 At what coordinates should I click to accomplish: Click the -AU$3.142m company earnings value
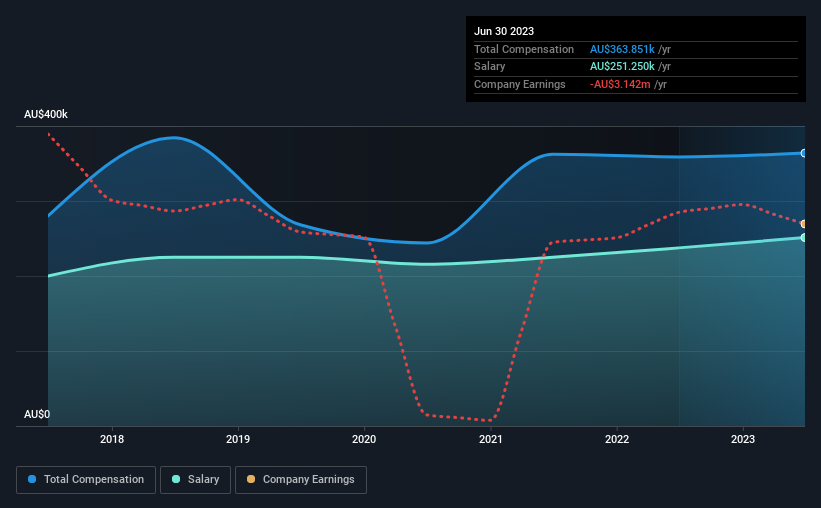[x=620, y=84]
